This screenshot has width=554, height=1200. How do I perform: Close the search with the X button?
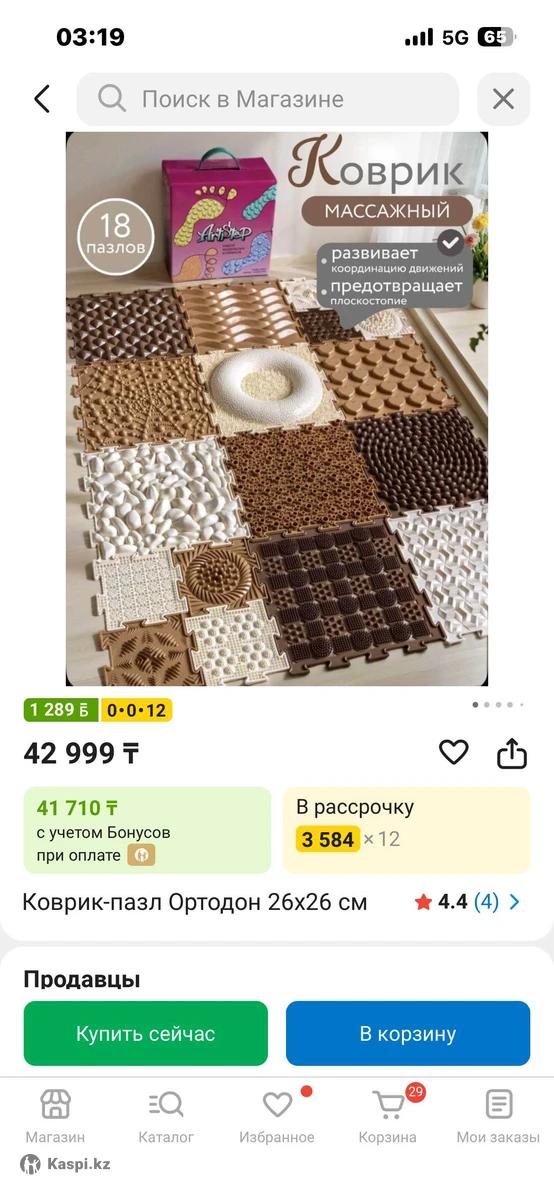pos(503,99)
